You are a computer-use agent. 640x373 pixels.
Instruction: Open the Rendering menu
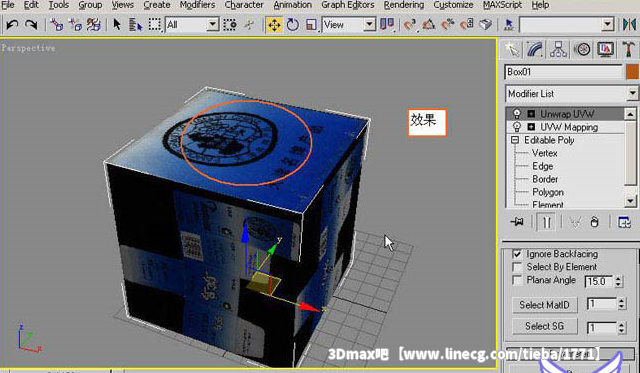click(403, 5)
